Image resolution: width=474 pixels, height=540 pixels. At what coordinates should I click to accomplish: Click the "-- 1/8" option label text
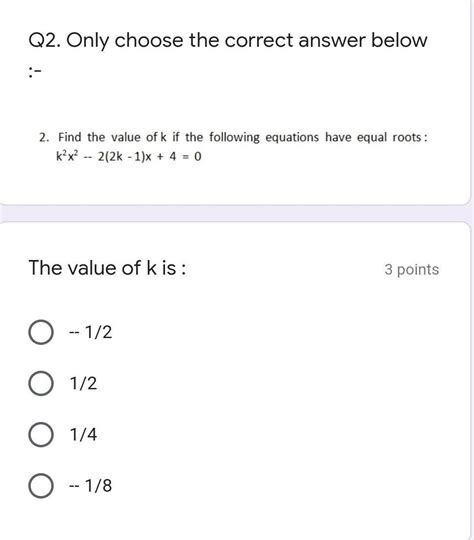point(91,486)
